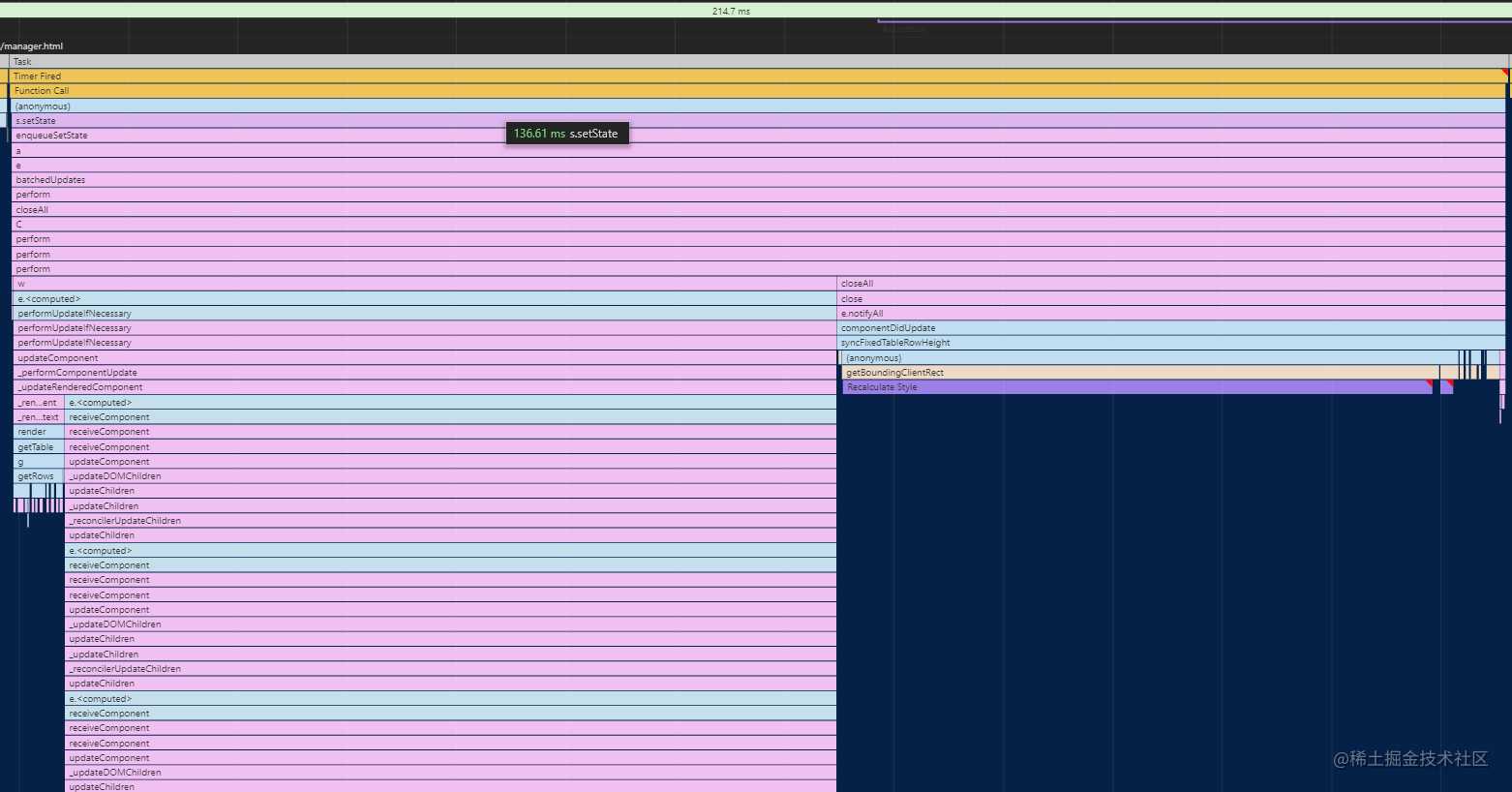Click the close call frame
Viewport: 1512px width, 792px height.
point(1171,299)
